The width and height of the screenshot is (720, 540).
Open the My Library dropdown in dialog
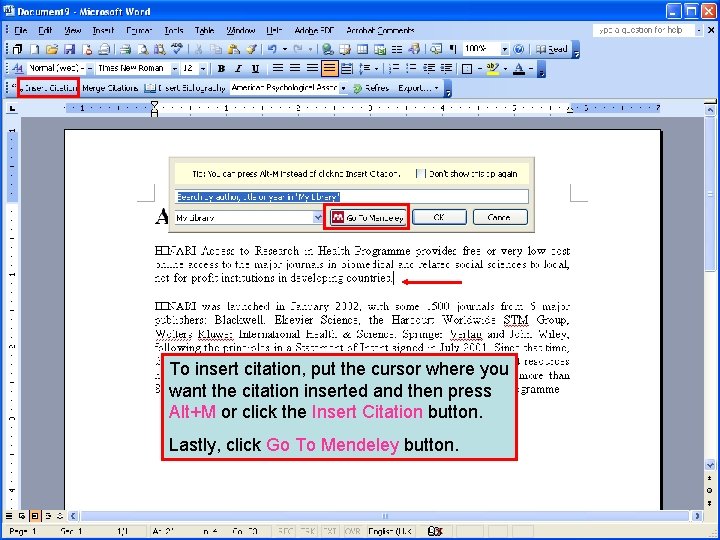(317, 218)
